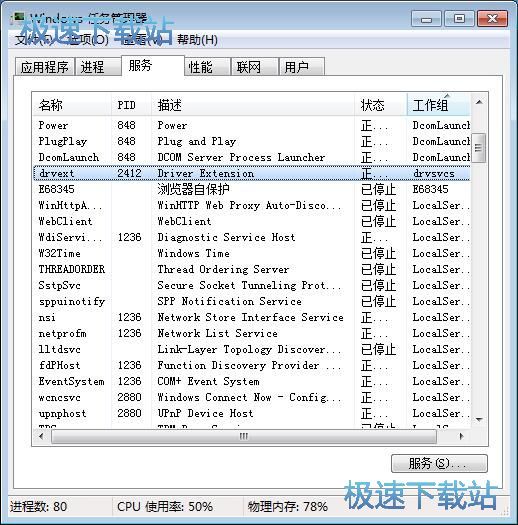Select the PlugPlay service row
Viewport: 518px width, 525px height.
(x=251, y=141)
